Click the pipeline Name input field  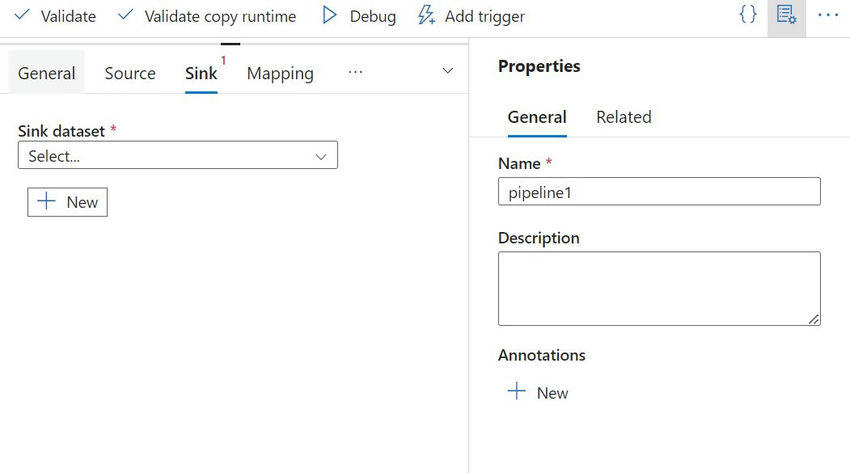pyautogui.click(x=659, y=192)
